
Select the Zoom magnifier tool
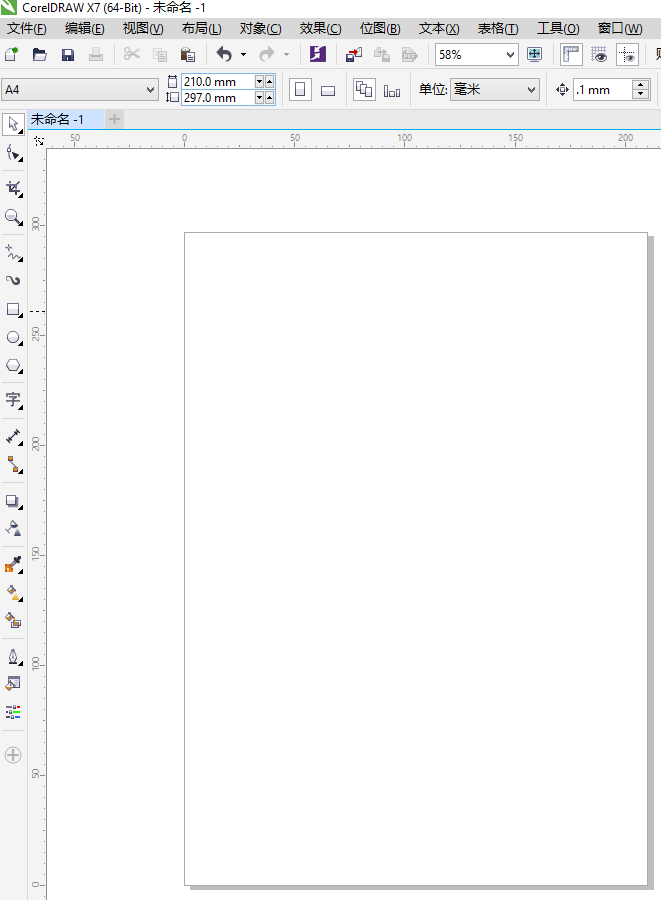coord(13,217)
